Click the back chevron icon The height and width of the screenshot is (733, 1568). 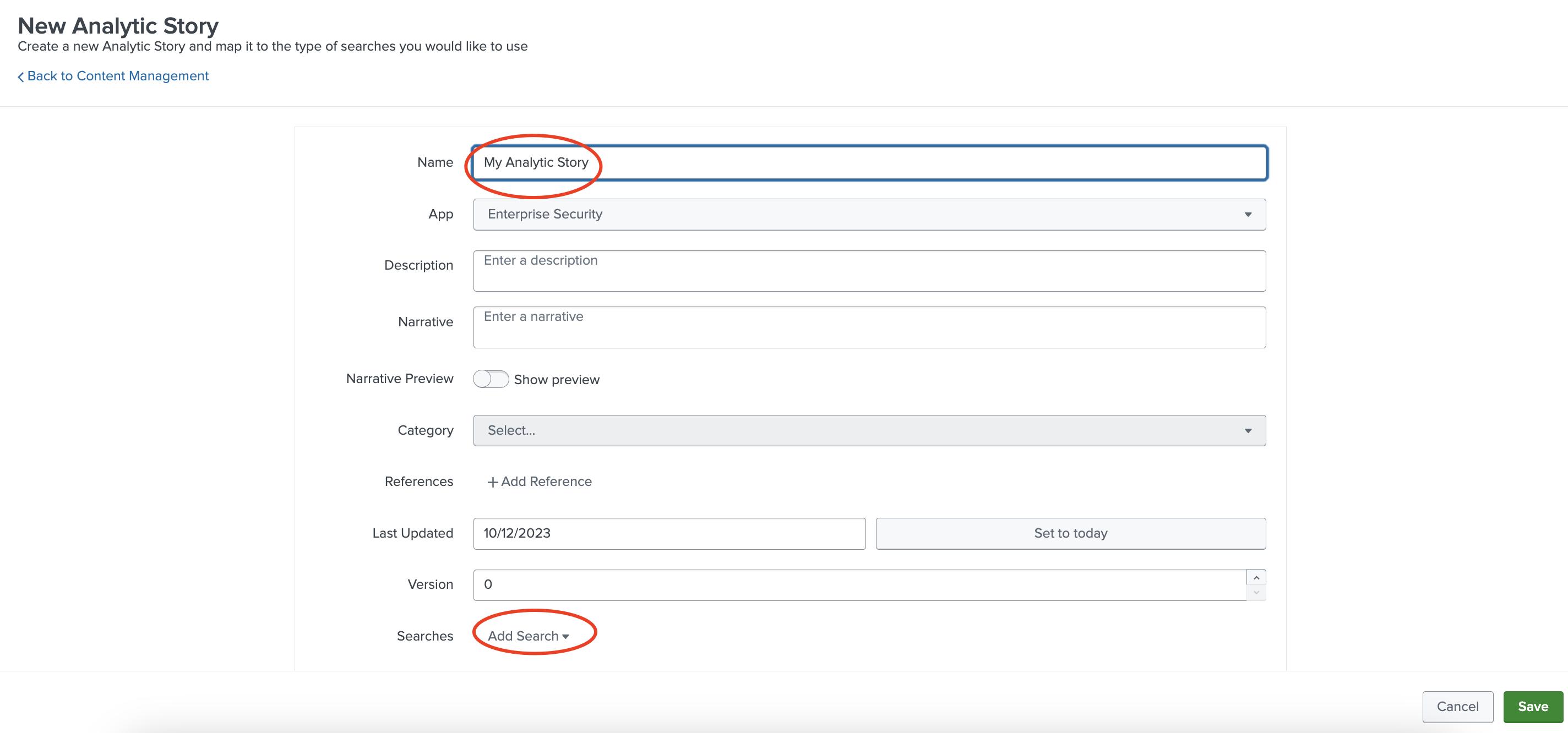(x=21, y=76)
